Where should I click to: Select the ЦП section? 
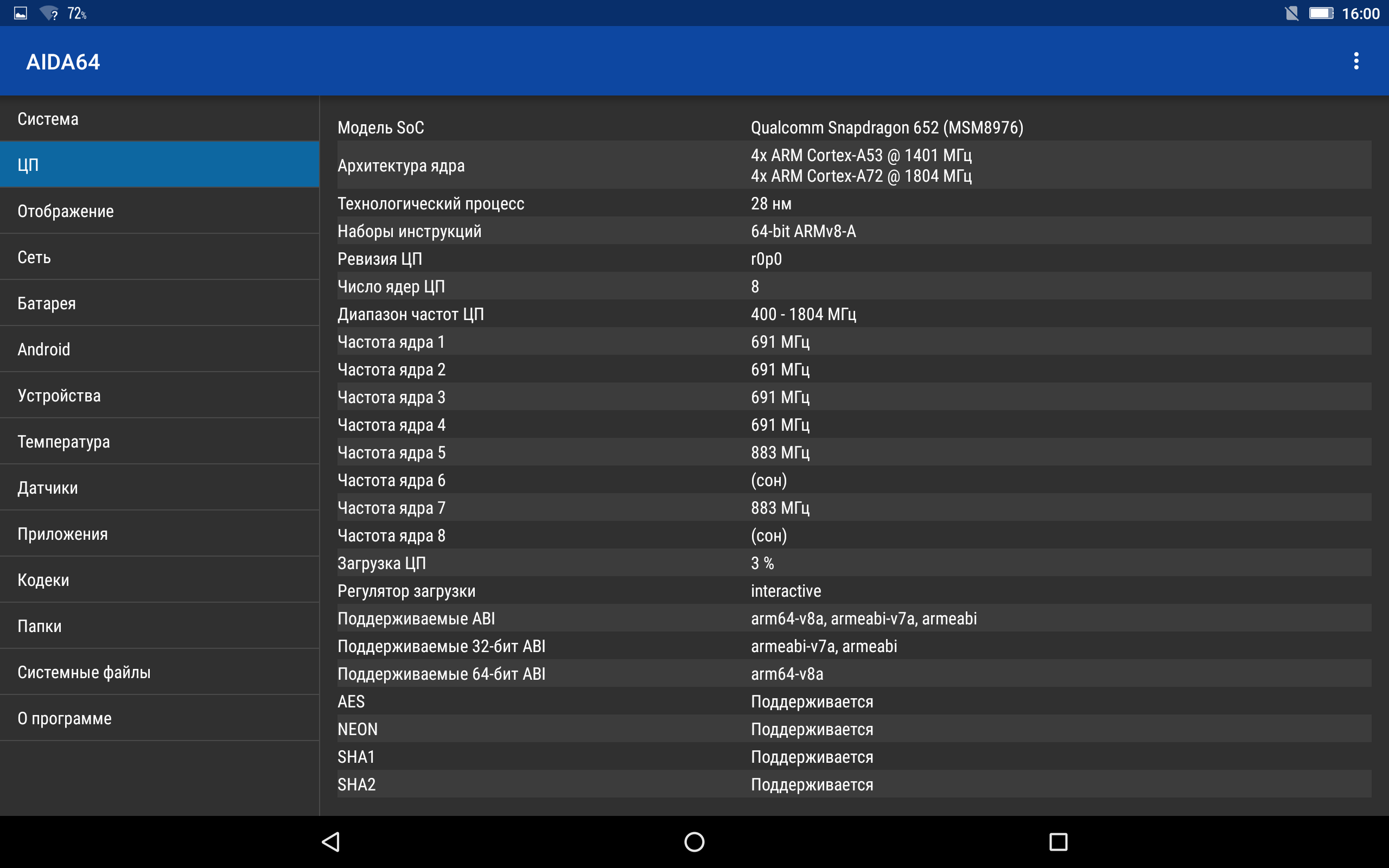160,165
